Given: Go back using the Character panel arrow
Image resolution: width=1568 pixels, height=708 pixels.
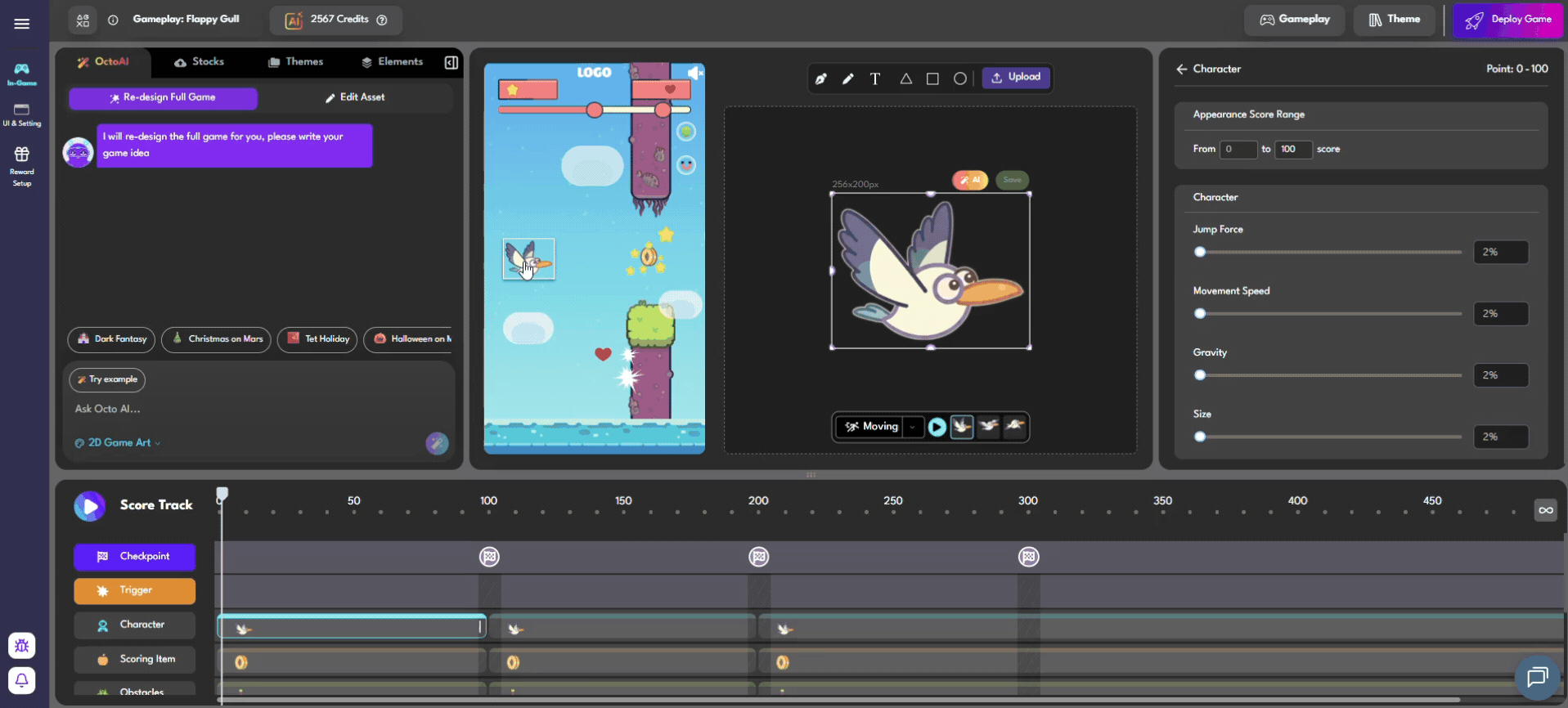Looking at the screenshot, I should click(1181, 69).
